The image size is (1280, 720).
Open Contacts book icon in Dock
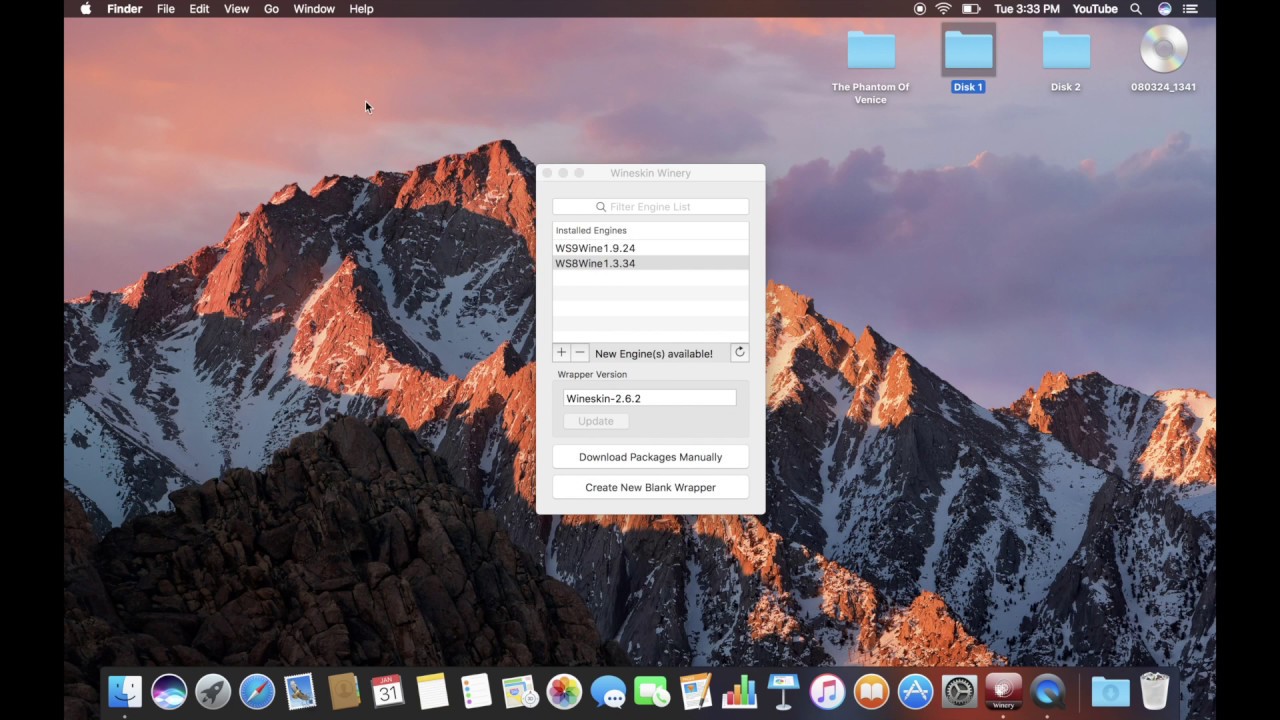(344, 691)
